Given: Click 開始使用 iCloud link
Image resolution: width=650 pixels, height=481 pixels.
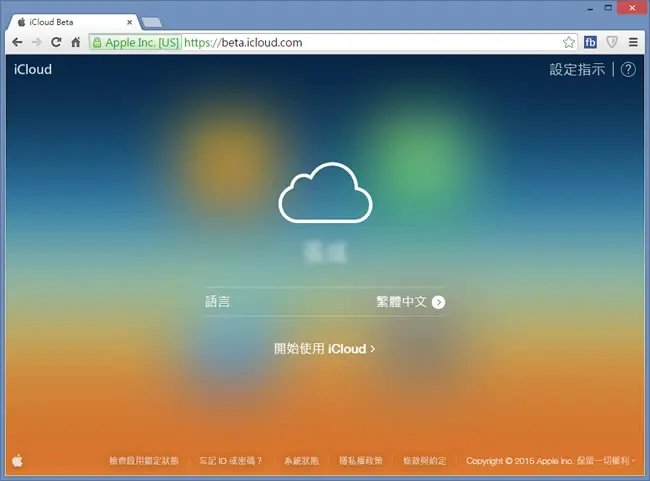Looking at the screenshot, I should (x=325, y=349).
